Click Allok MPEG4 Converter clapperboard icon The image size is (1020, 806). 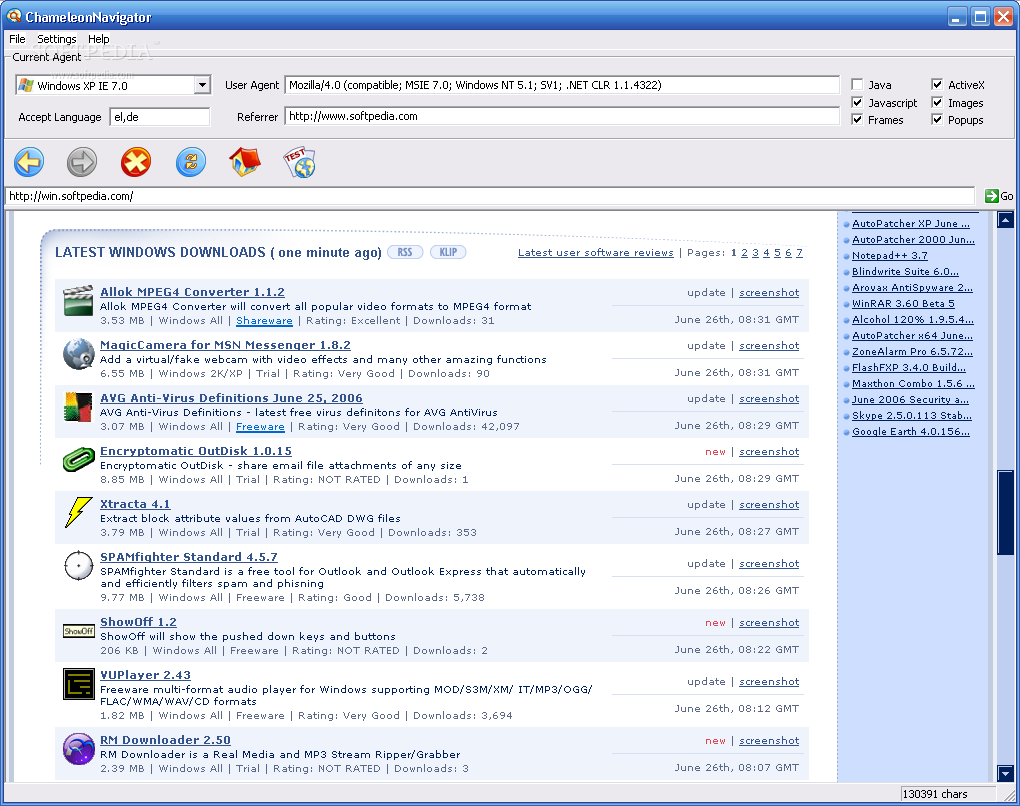(x=79, y=301)
